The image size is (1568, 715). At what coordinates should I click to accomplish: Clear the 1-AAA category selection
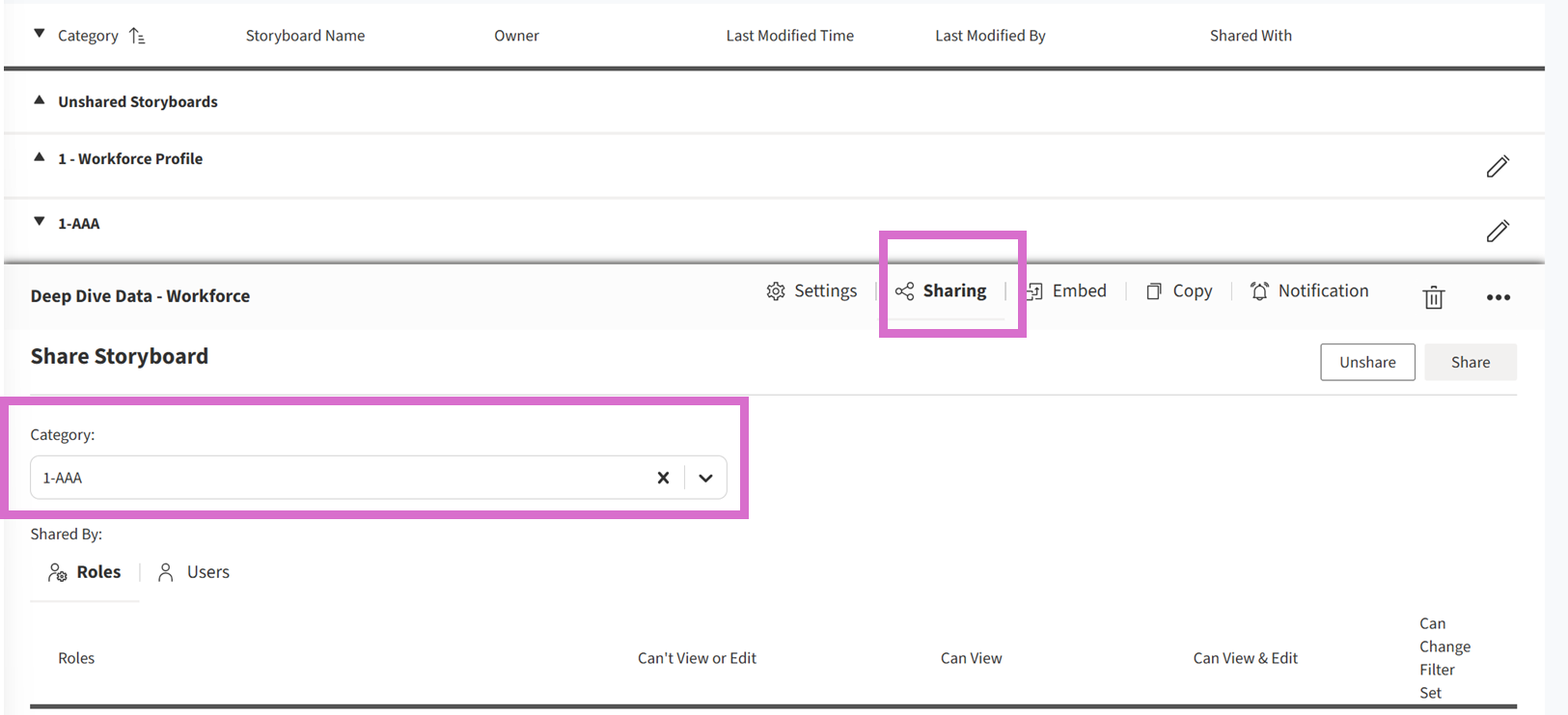[663, 478]
